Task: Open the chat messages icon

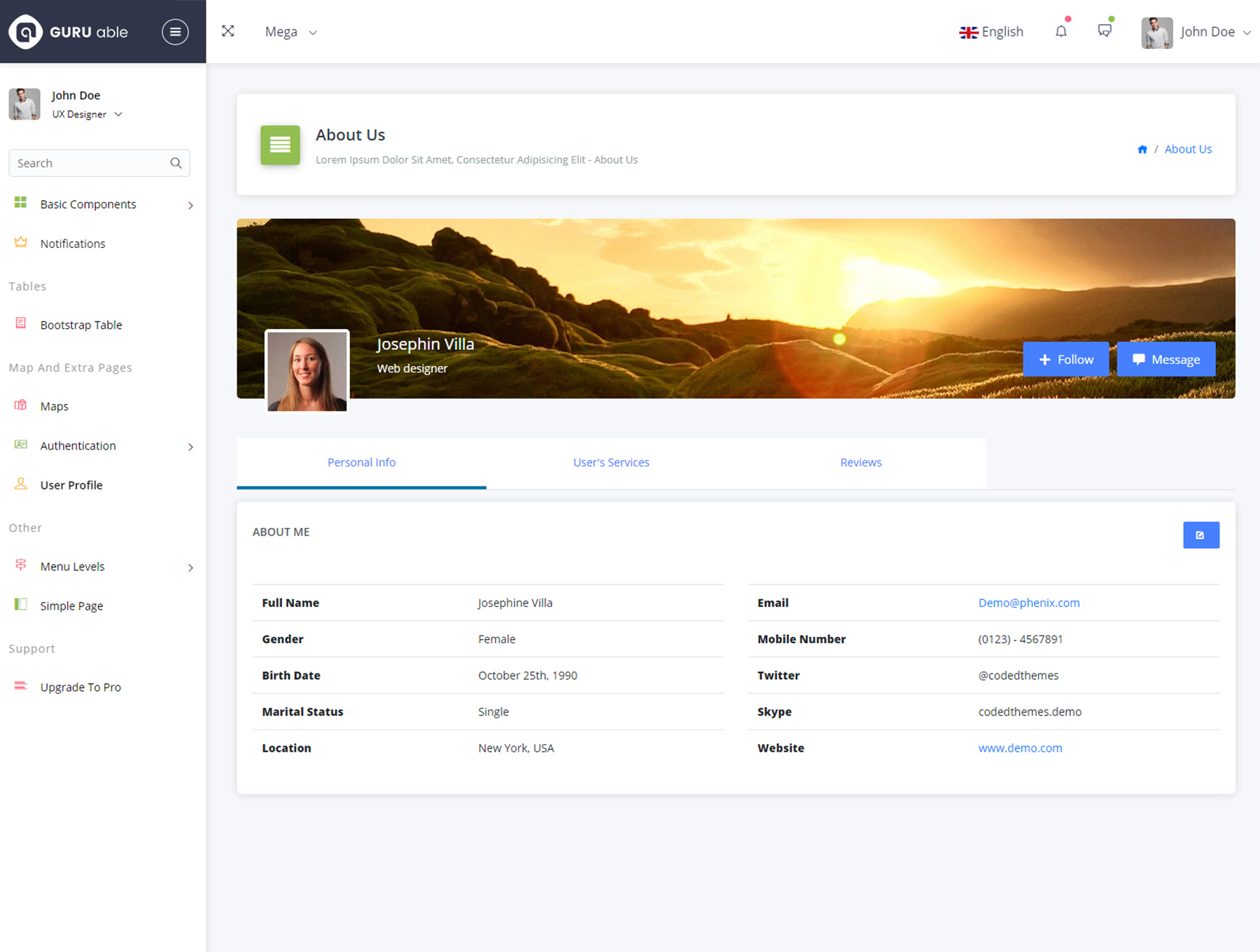Action: [x=1105, y=31]
